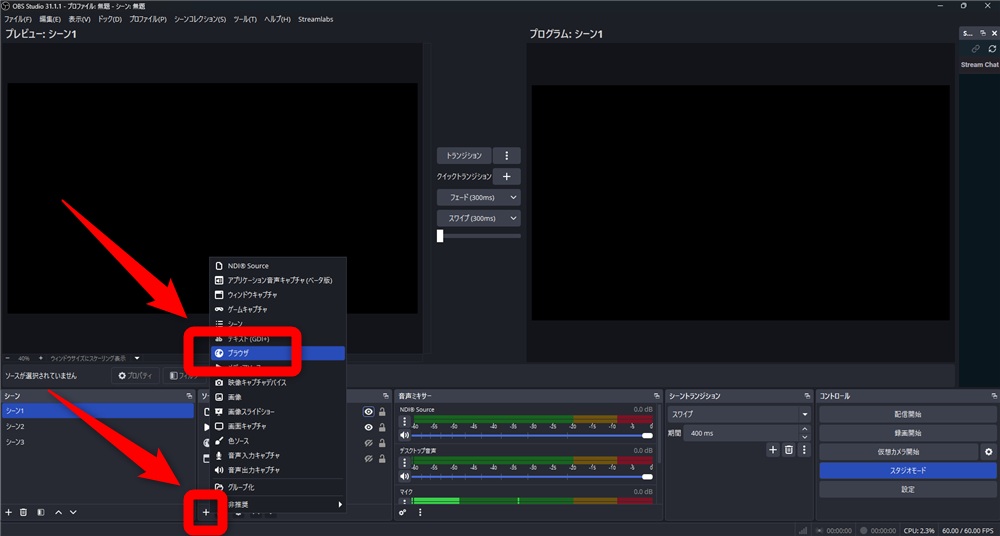
Task: Open NDI Source mixer three-dot options
Action: coord(404,422)
